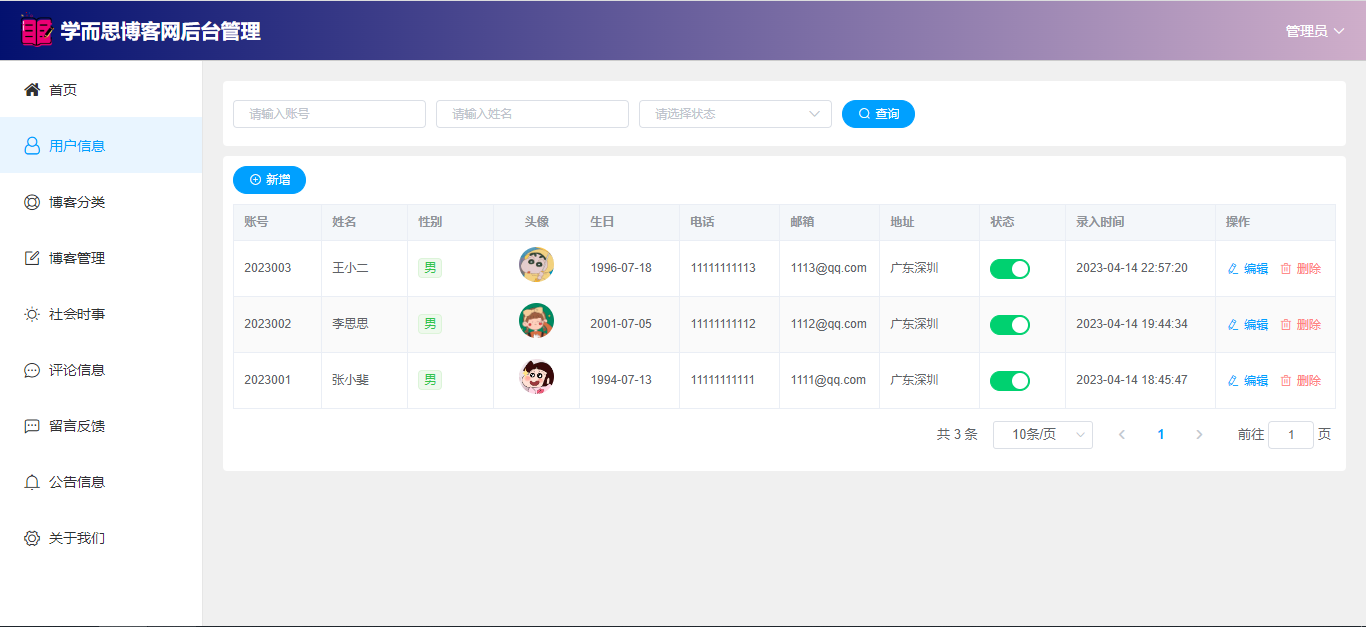The height and width of the screenshot is (627, 1366).
Task: Click the home icon beside 首页
Action: [x=32, y=90]
